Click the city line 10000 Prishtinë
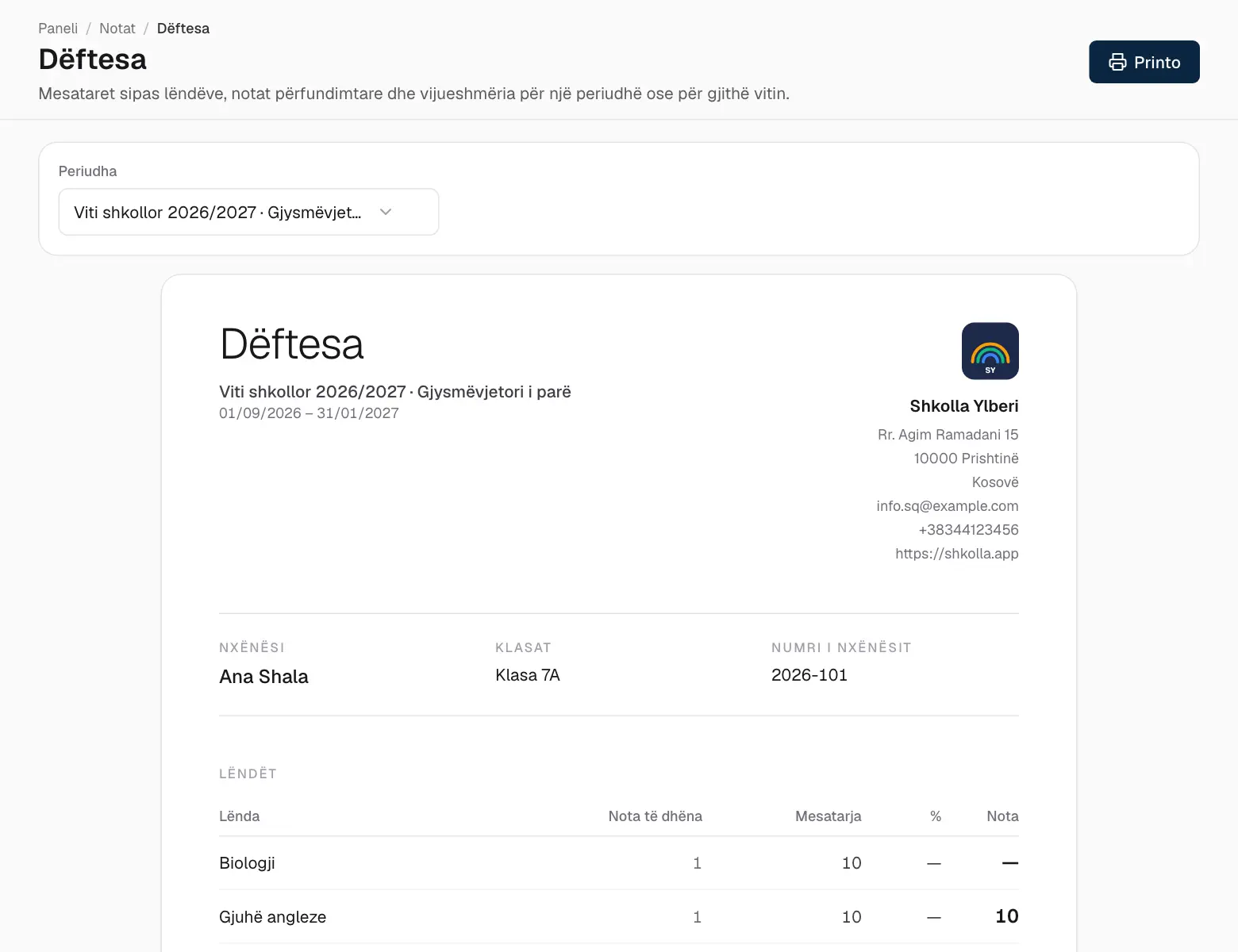 [967, 459]
